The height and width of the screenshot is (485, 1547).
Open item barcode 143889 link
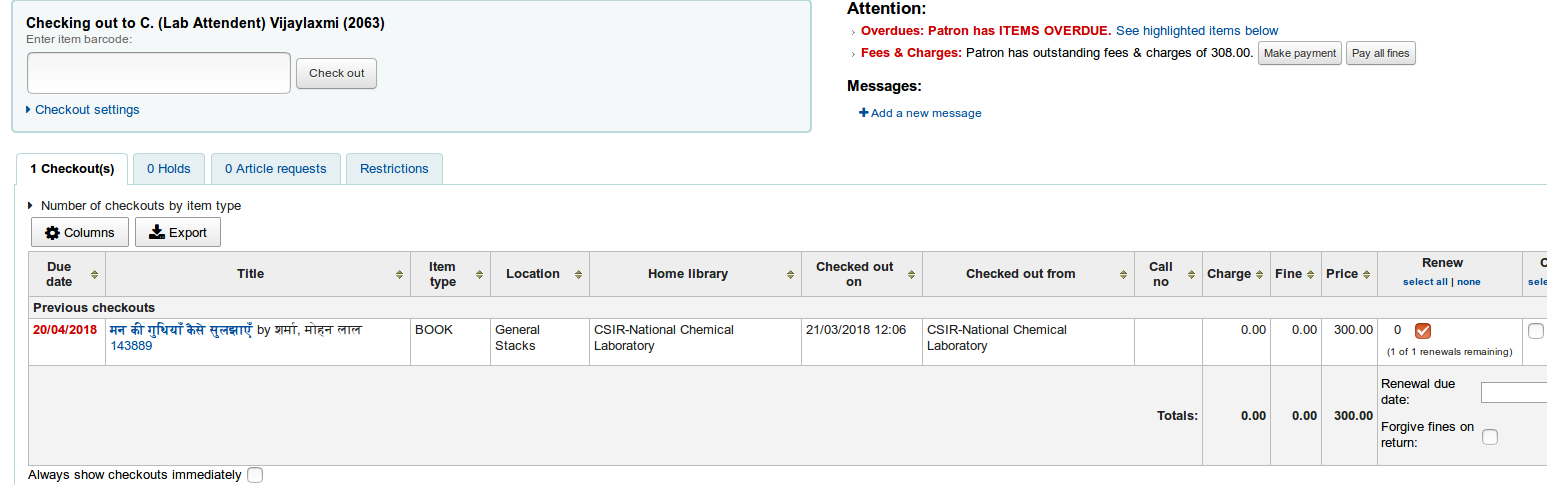pos(131,346)
